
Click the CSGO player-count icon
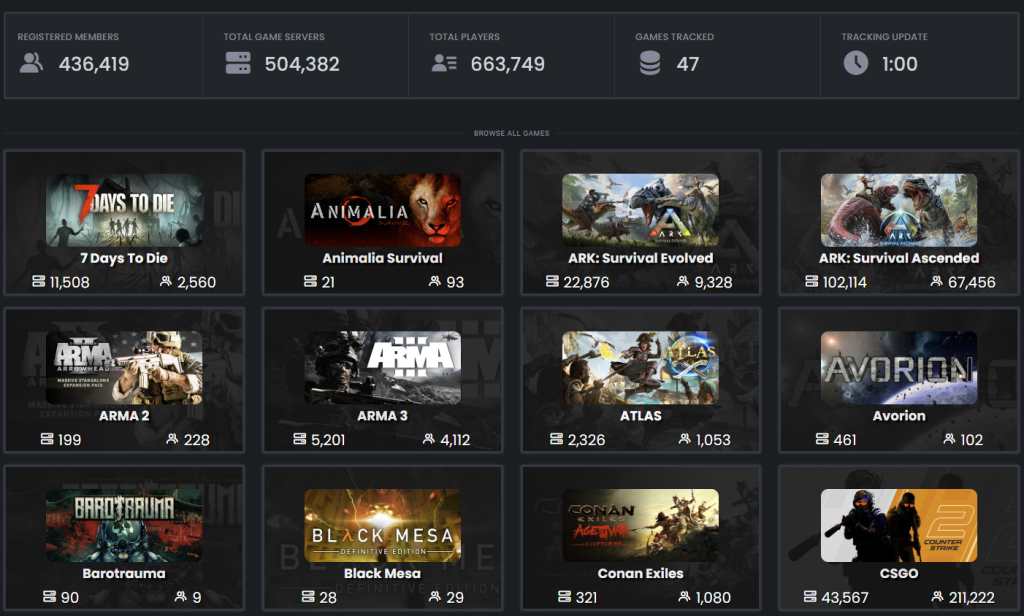tap(938, 596)
